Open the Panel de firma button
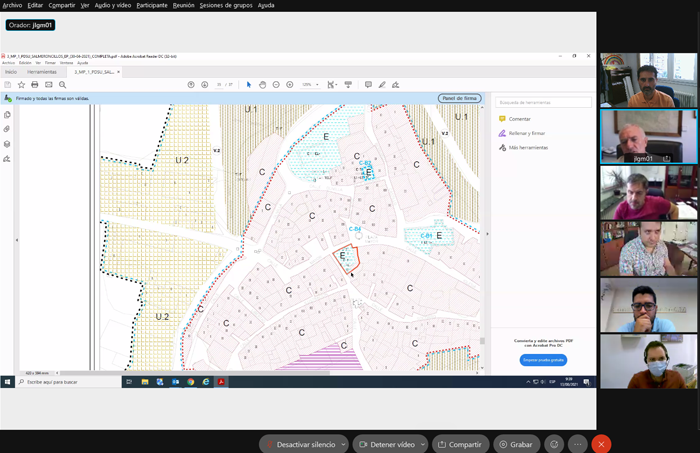This screenshot has height=453, width=700. coord(459,98)
